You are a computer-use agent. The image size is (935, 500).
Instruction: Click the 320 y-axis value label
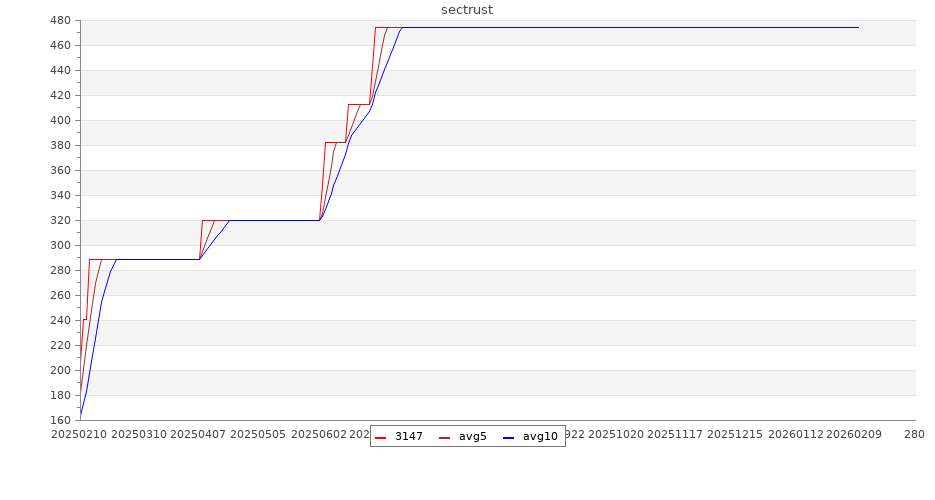(x=59, y=221)
